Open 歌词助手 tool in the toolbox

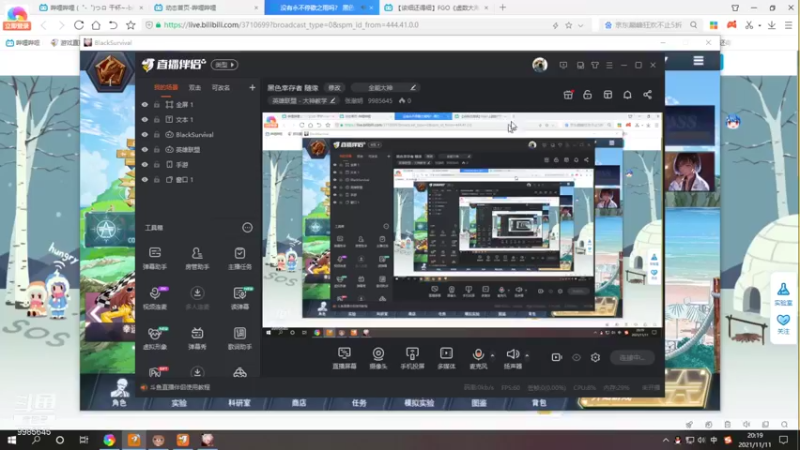coord(239,338)
